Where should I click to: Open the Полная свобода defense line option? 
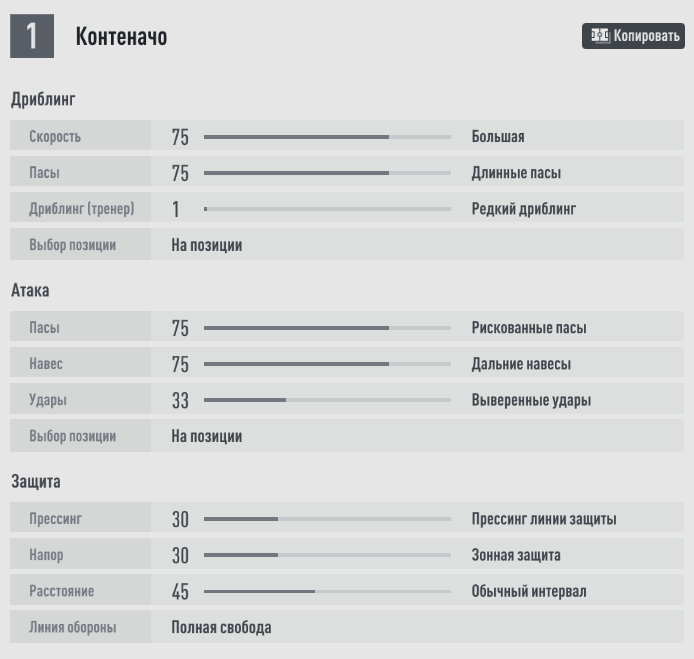coord(221,627)
